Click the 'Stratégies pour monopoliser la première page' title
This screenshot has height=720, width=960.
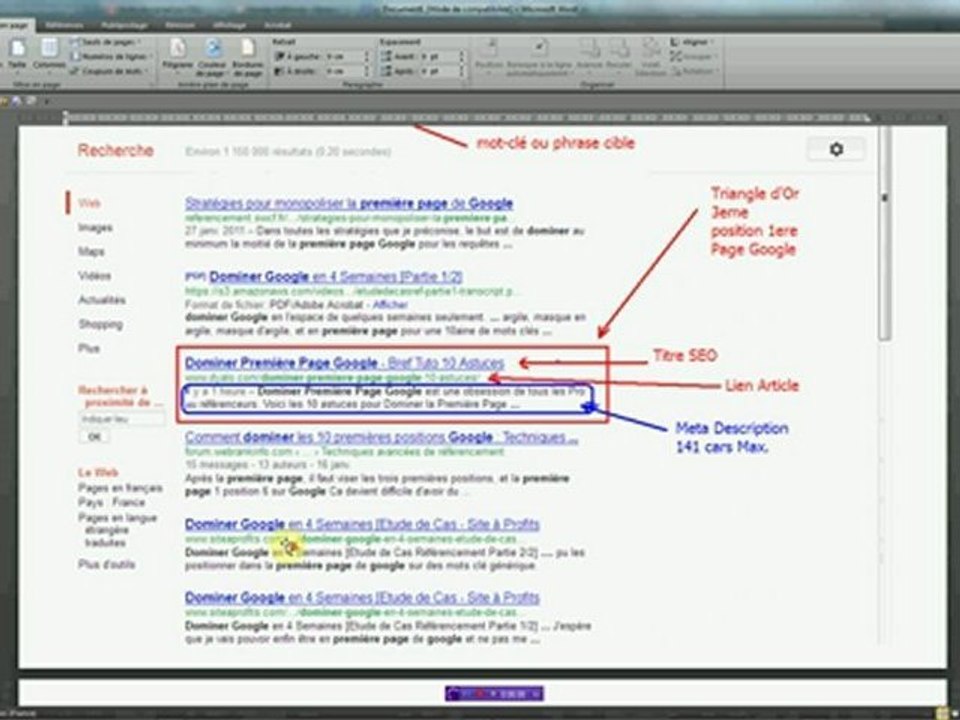(349, 203)
